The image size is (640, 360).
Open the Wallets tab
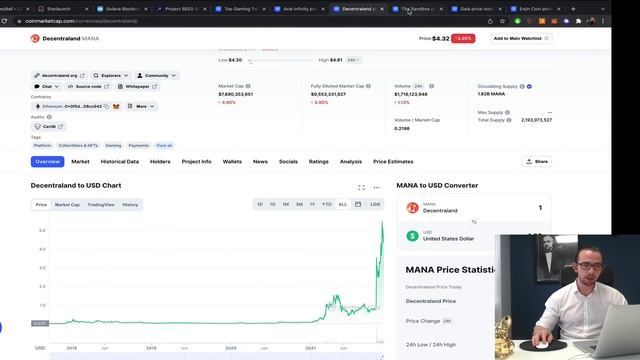232,162
